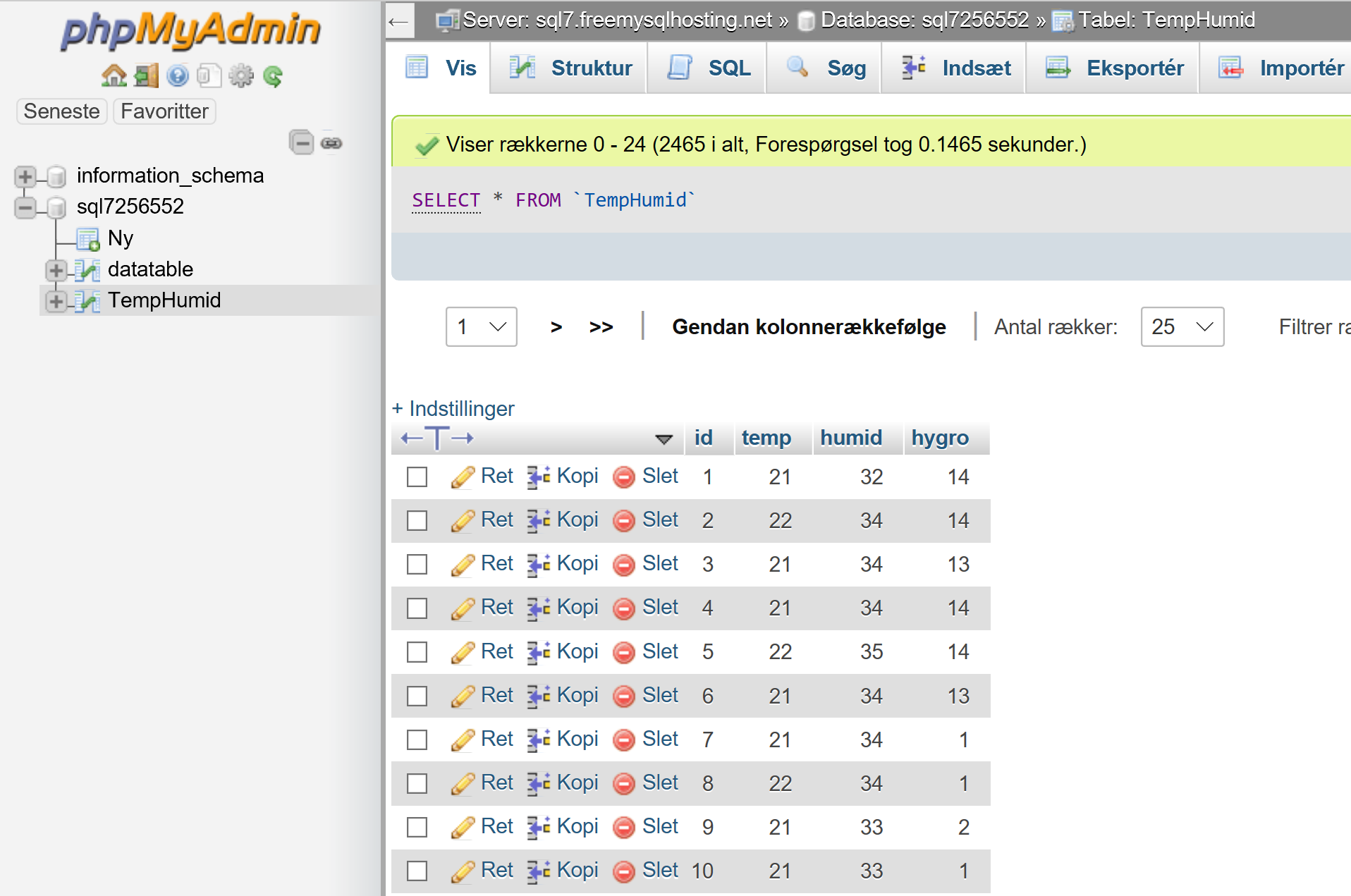
Task: Click the log out door icon
Action: [x=146, y=75]
